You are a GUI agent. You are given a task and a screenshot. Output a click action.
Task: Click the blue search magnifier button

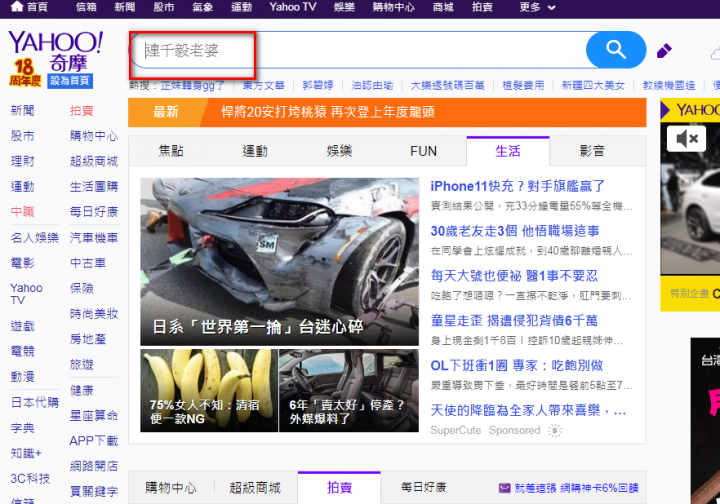(x=616, y=50)
